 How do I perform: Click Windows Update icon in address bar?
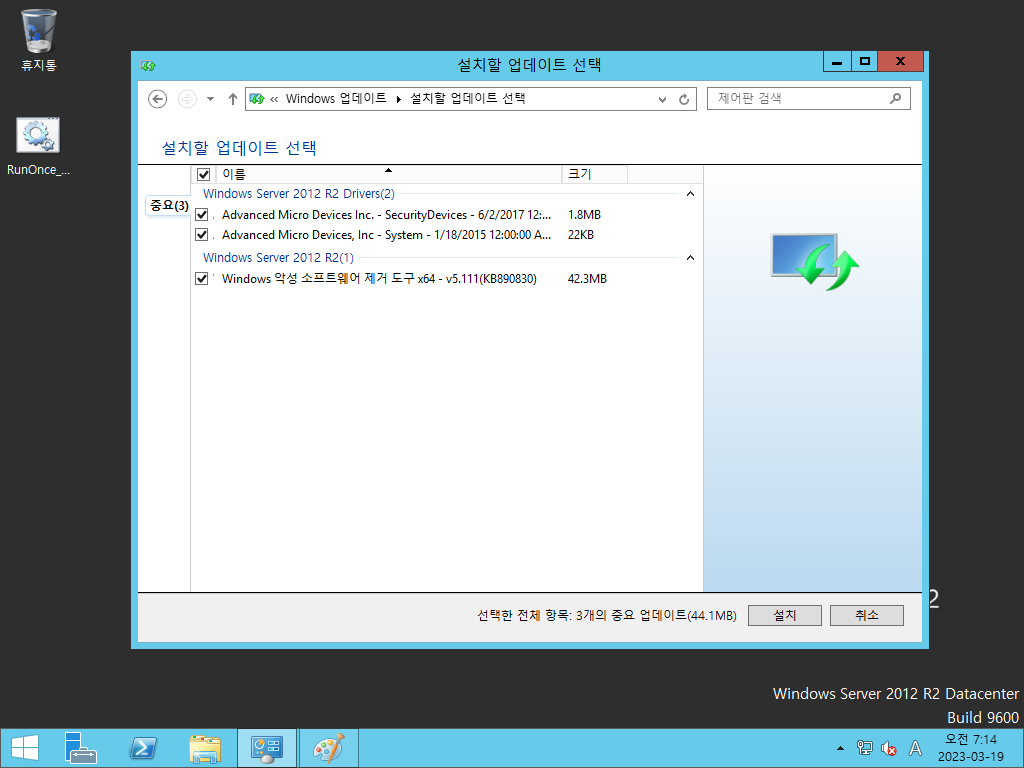[257, 99]
